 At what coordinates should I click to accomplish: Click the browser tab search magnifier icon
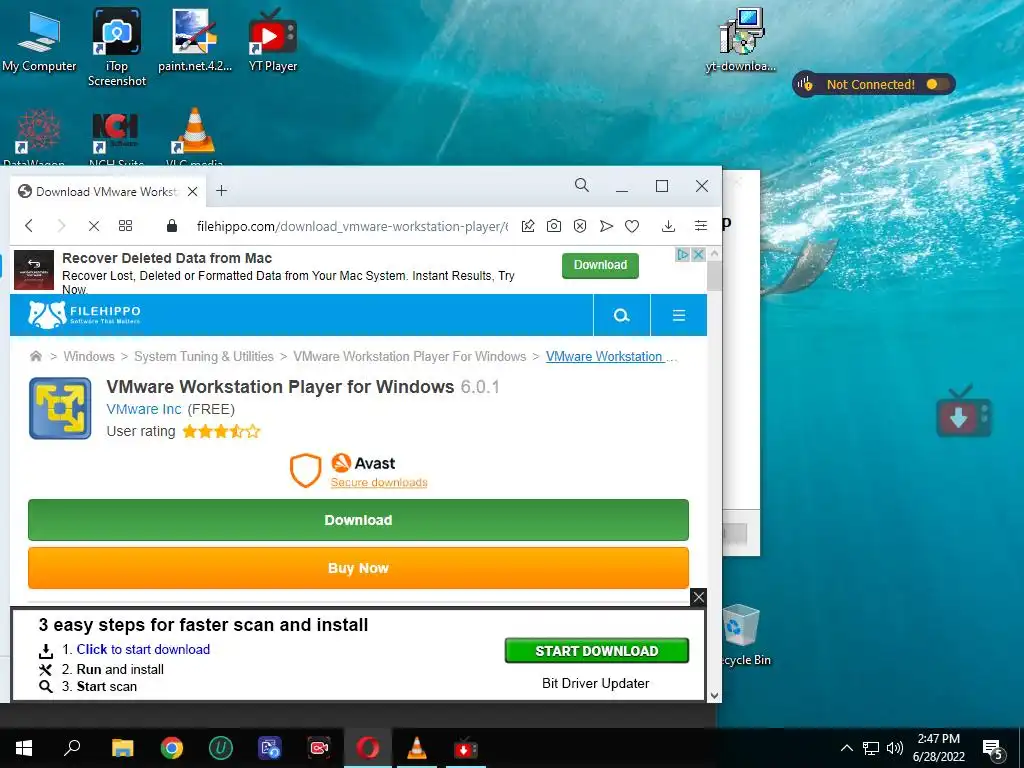(581, 185)
